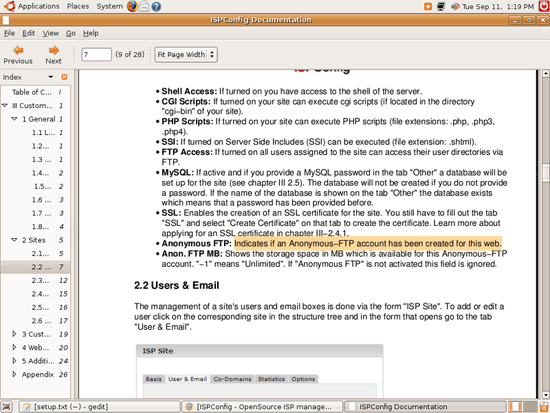The height and width of the screenshot is (413, 550).
Task: Select the 1.4... index entry
Action: 35,173
